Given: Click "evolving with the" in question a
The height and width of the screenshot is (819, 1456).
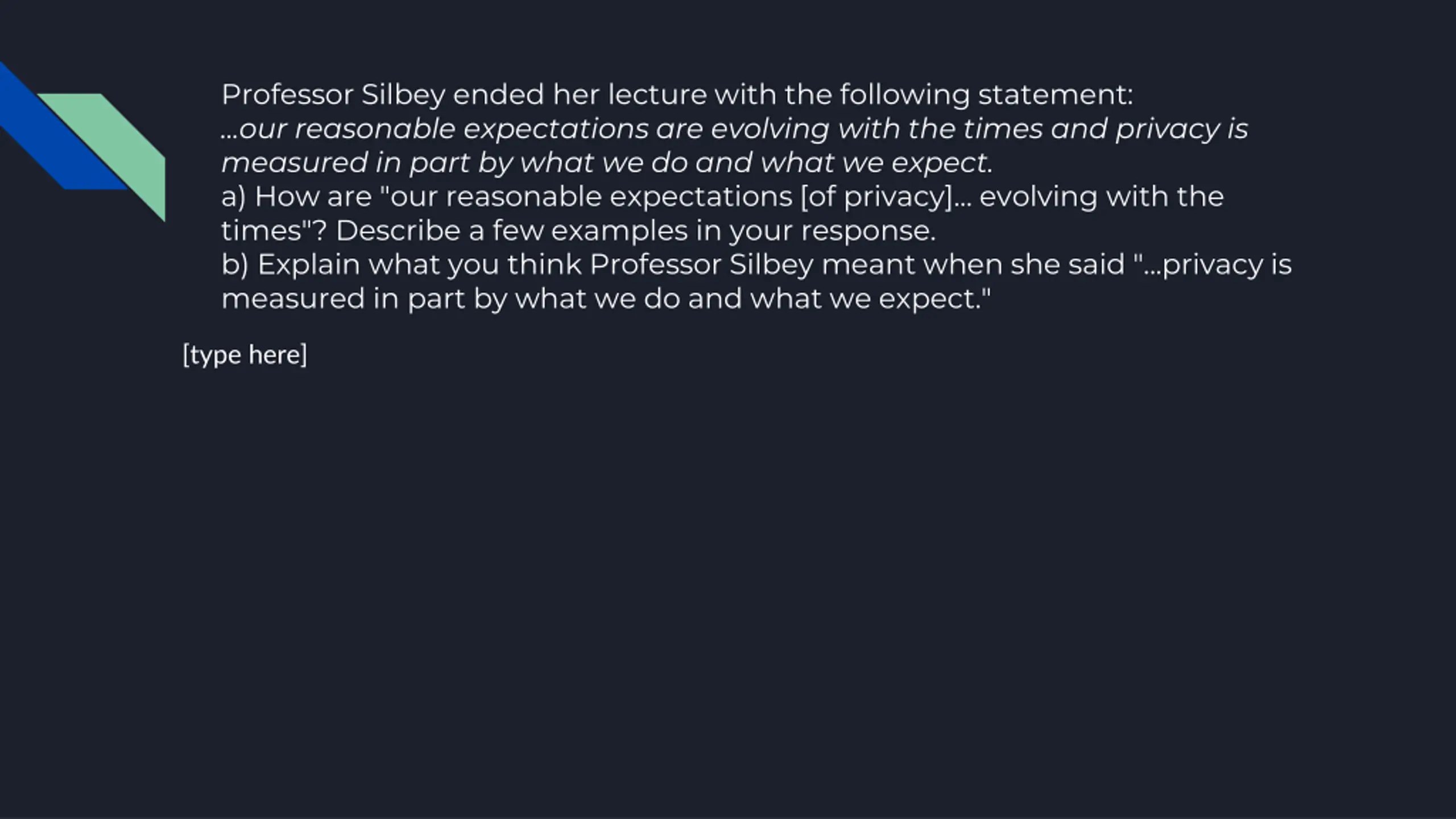Looking at the screenshot, I should pyautogui.click(x=1102, y=197).
